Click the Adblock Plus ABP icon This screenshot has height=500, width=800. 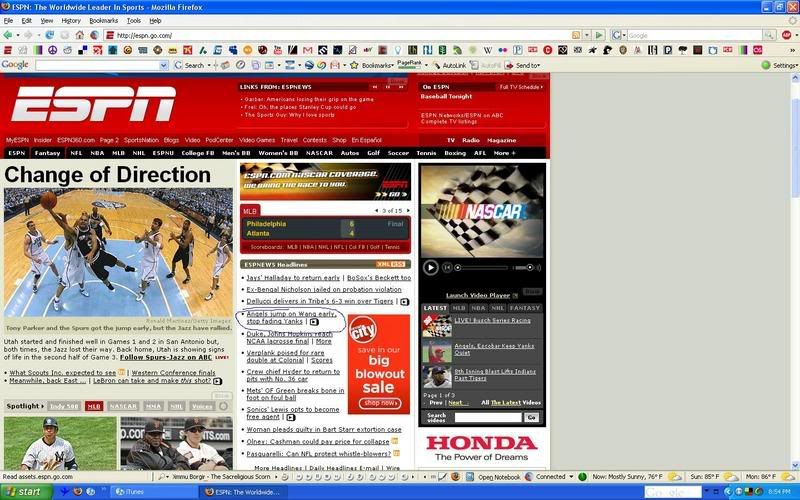(786, 35)
